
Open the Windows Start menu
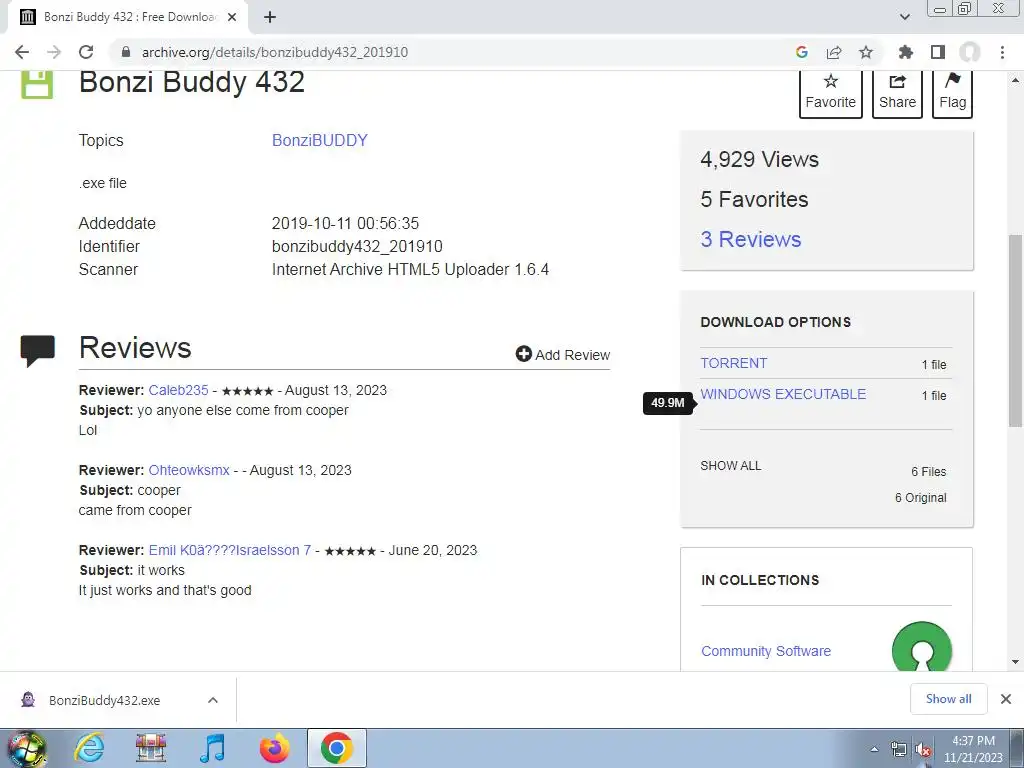tap(26, 748)
